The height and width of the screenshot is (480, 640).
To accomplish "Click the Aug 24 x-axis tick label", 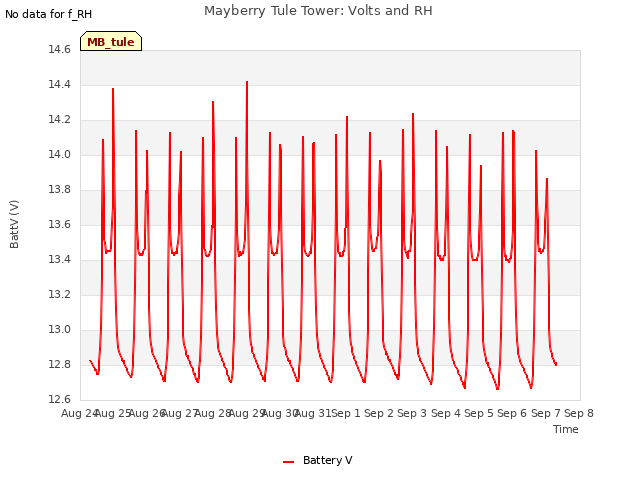I will [79, 413].
